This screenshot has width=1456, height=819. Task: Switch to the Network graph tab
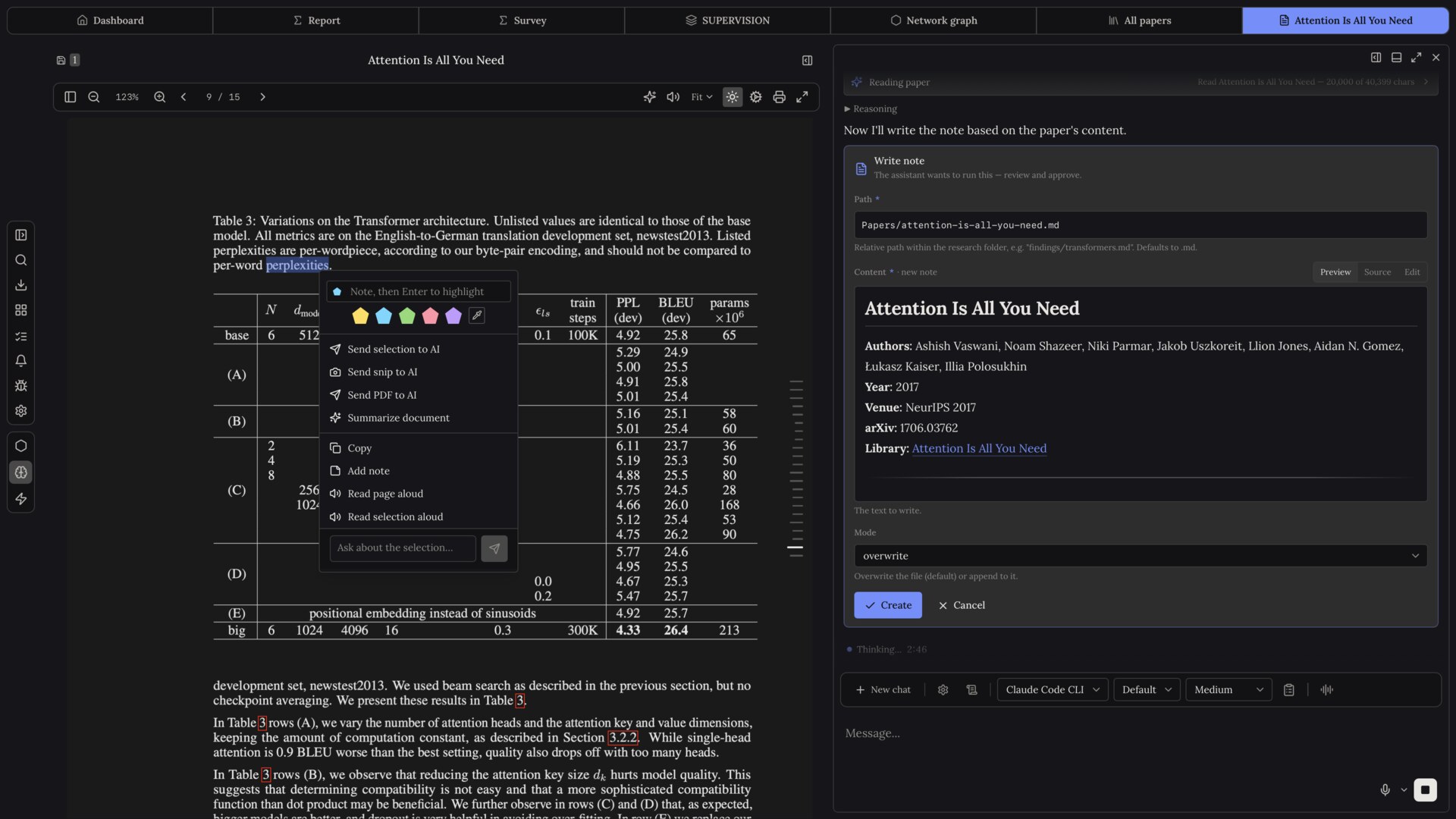click(934, 20)
